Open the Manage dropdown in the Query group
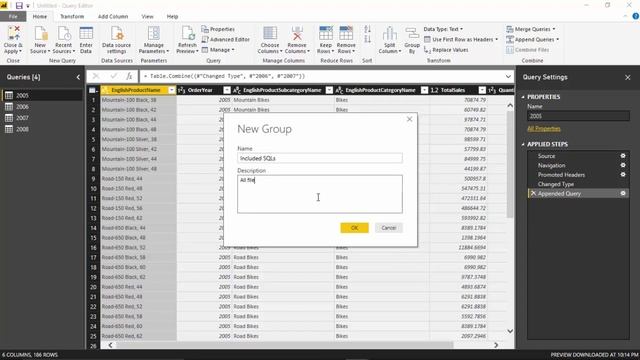Viewport: 640px width, 360px height. point(218,50)
